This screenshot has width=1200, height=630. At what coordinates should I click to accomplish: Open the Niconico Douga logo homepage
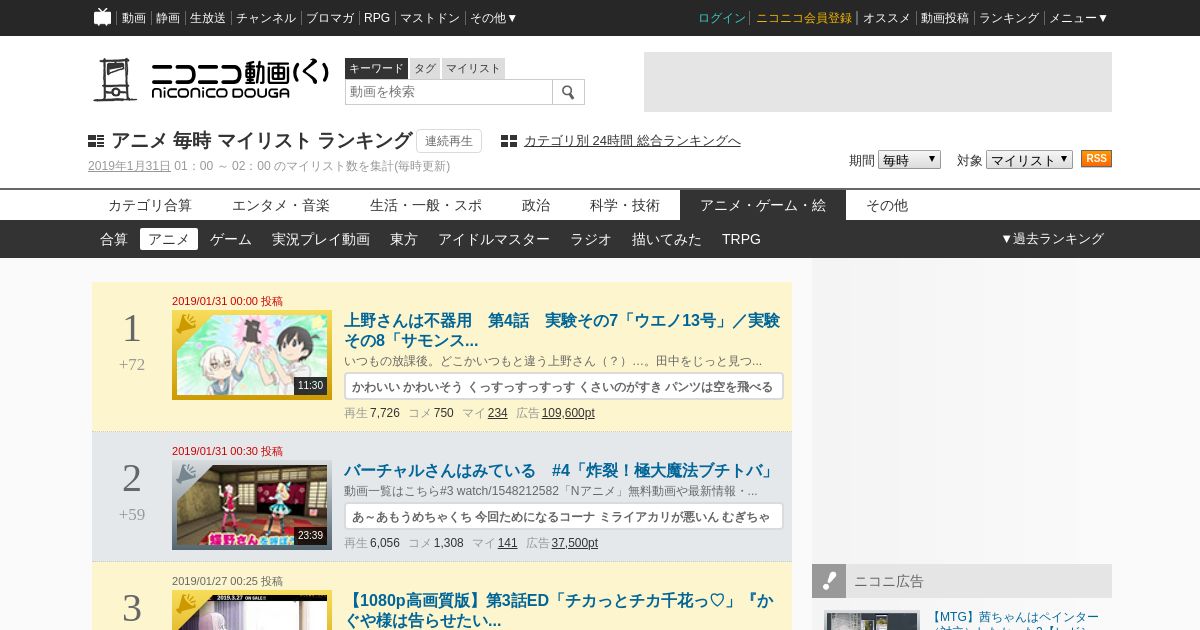point(211,79)
